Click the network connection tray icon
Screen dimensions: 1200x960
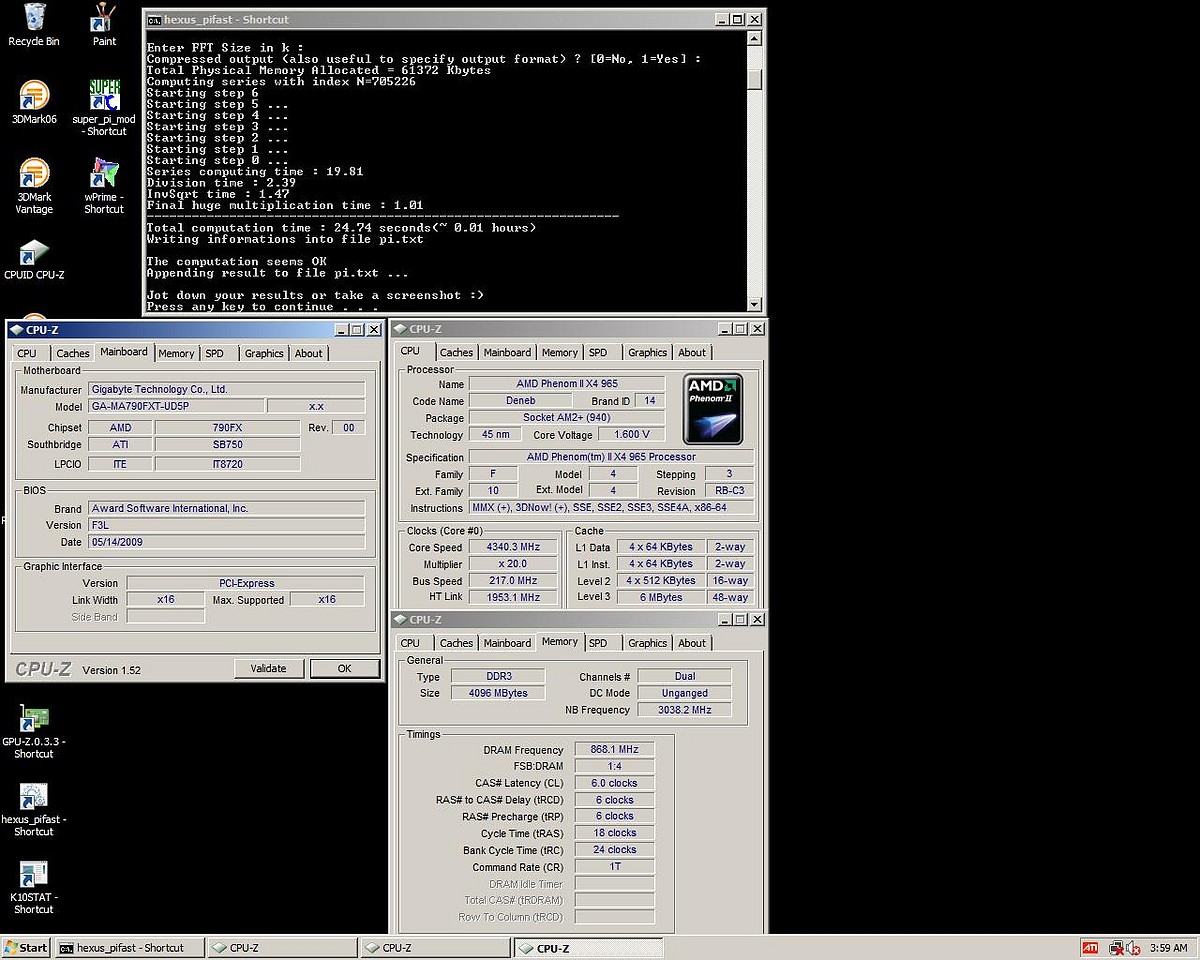tap(1116, 948)
